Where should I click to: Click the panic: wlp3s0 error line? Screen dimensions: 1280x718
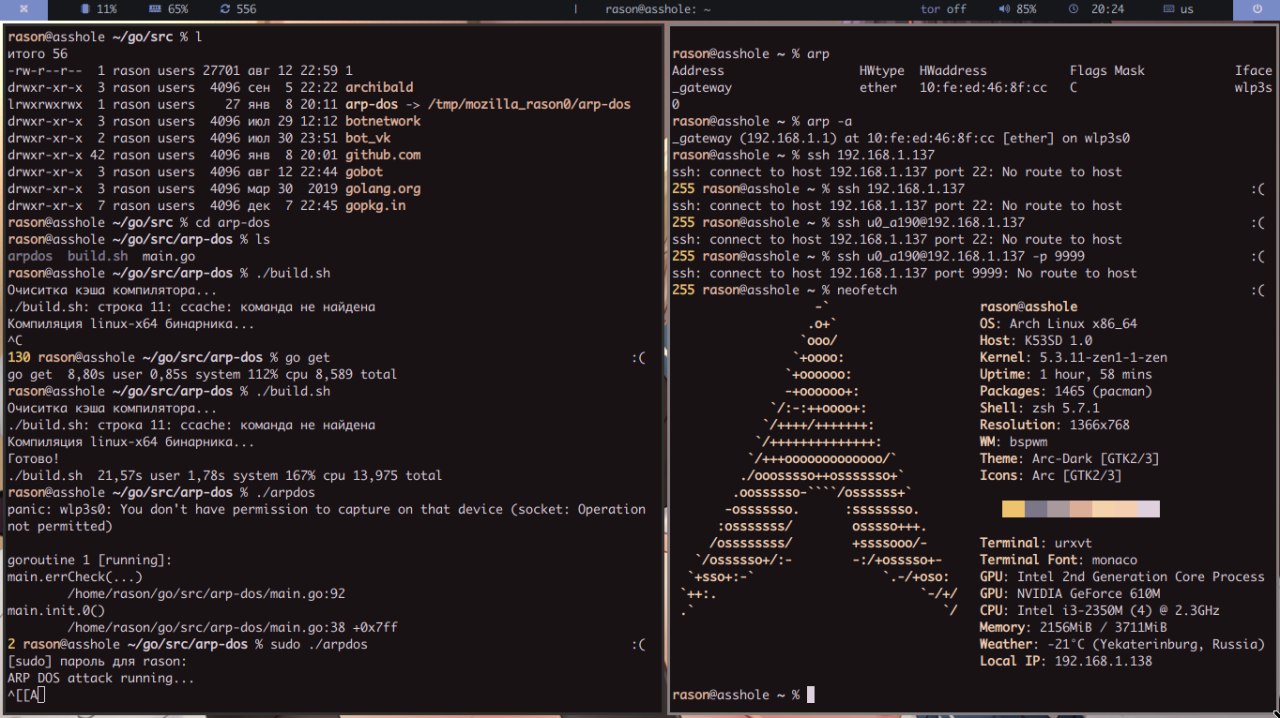coord(326,517)
